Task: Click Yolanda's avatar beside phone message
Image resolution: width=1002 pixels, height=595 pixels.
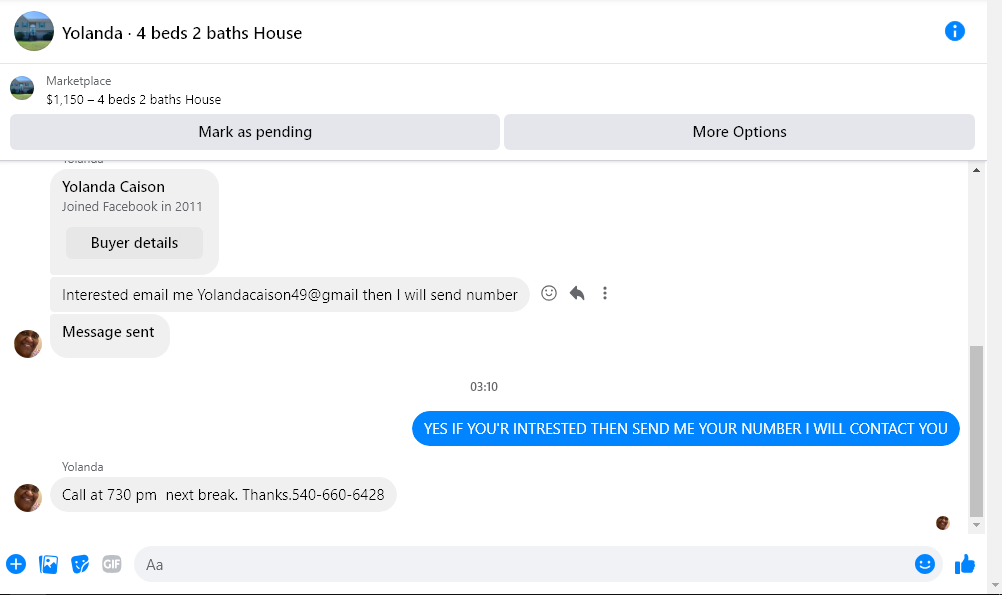Action: click(x=27, y=498)
